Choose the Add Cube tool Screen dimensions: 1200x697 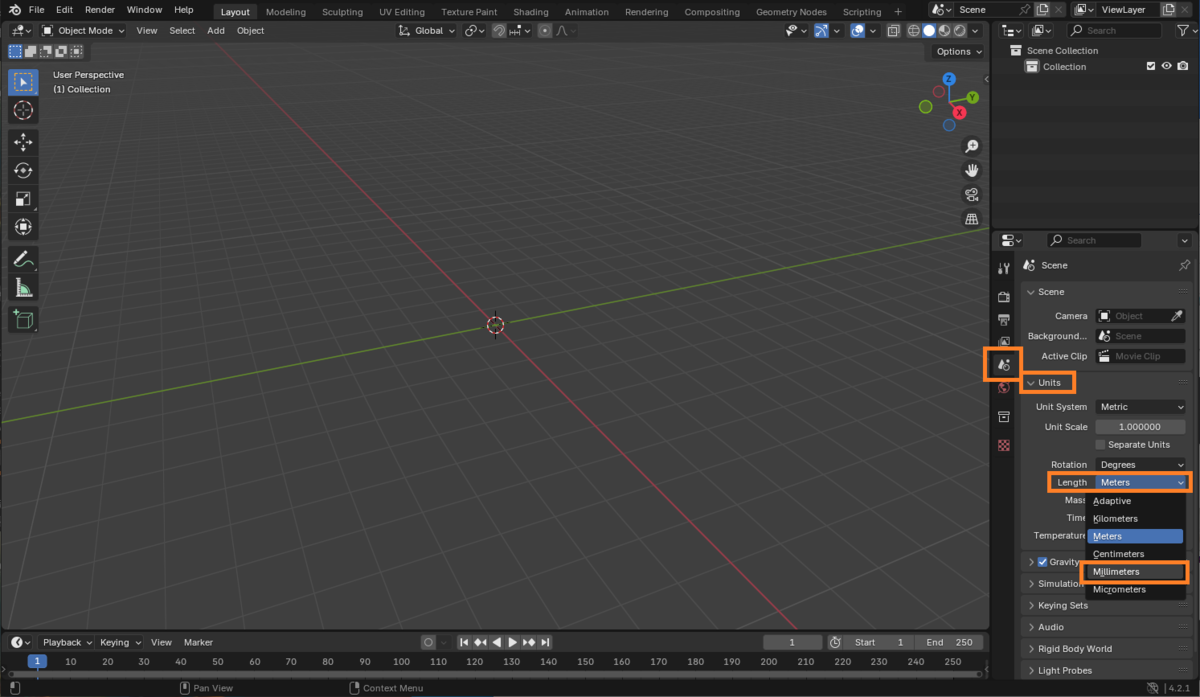24,320
